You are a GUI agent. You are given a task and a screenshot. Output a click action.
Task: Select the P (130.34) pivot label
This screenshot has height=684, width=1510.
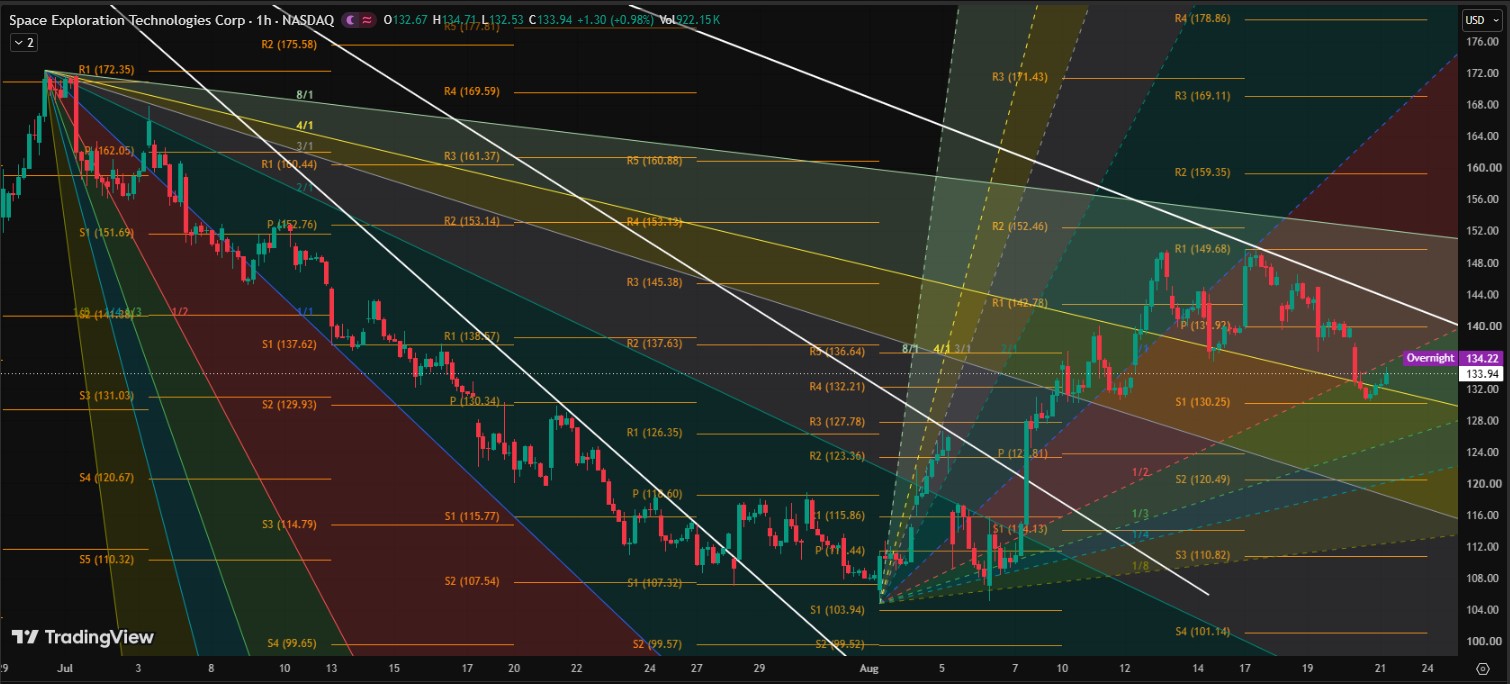point(475,401)
